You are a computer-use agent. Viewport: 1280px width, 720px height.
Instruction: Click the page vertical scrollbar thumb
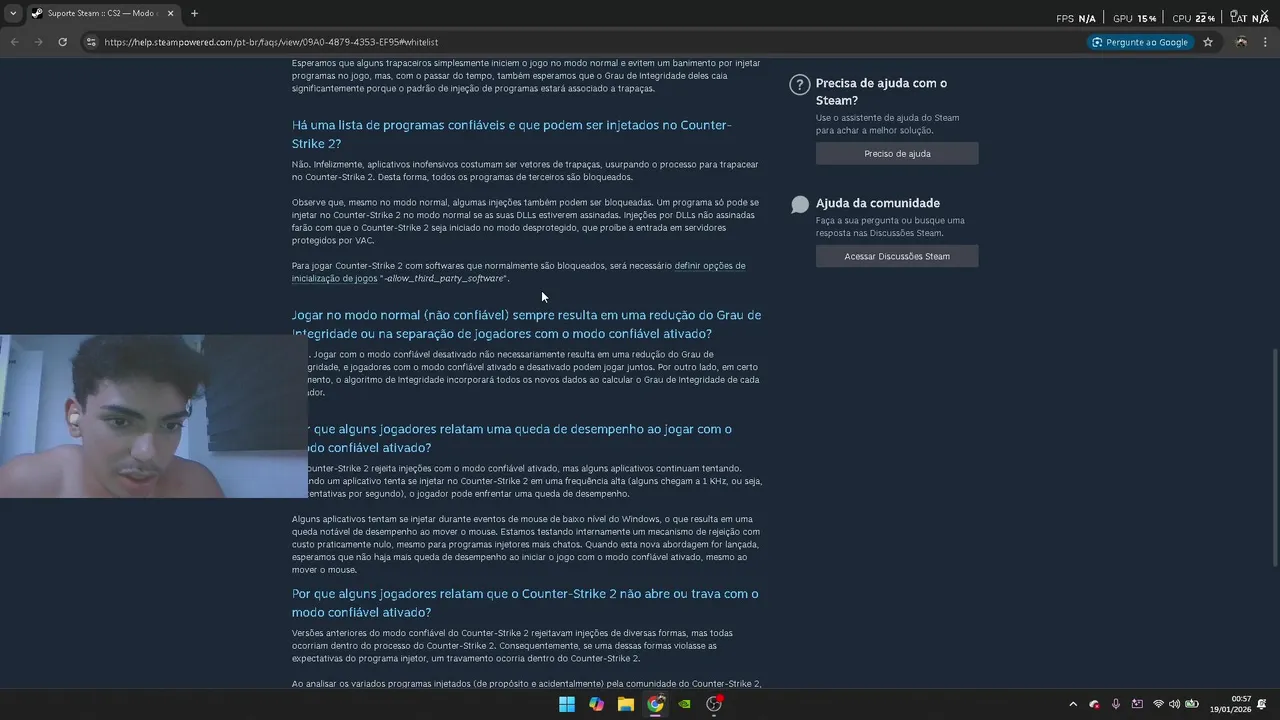1274,456
